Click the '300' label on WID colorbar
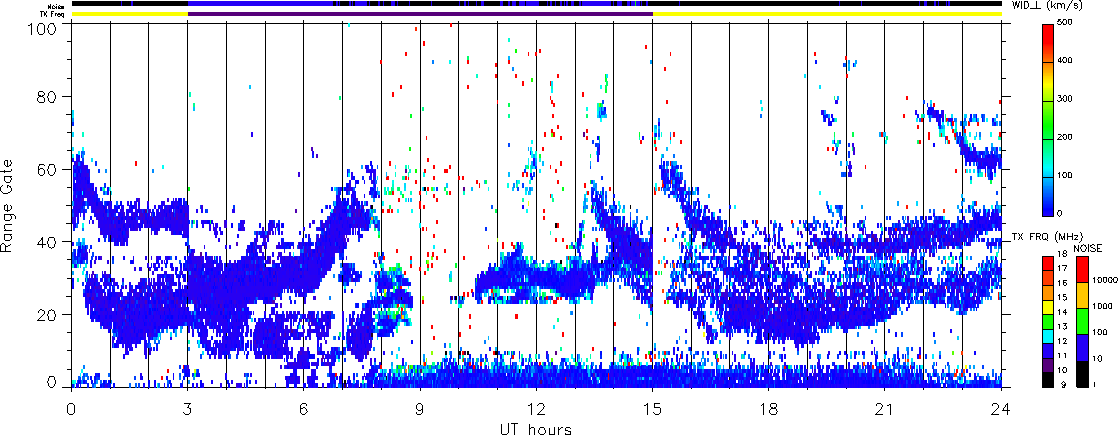The width and height of the screenshot is (1118, 435). pyautogui.click(x=1065, y=98)
